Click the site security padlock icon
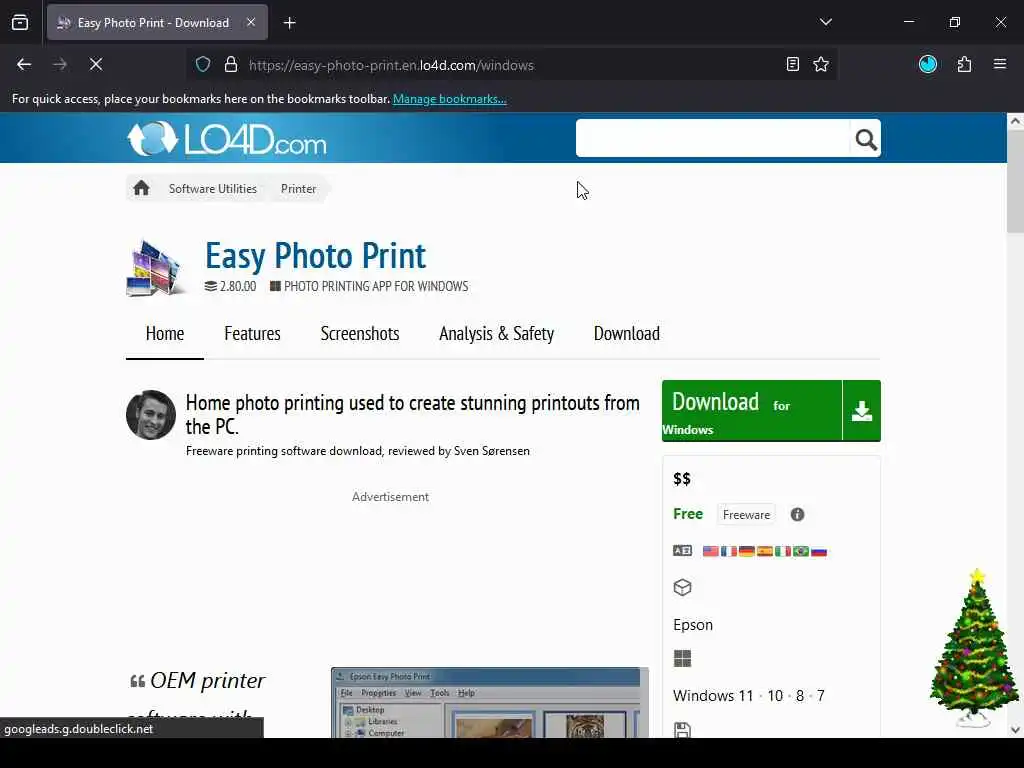This screenshot has height=768, width=1024. [231, 65]
